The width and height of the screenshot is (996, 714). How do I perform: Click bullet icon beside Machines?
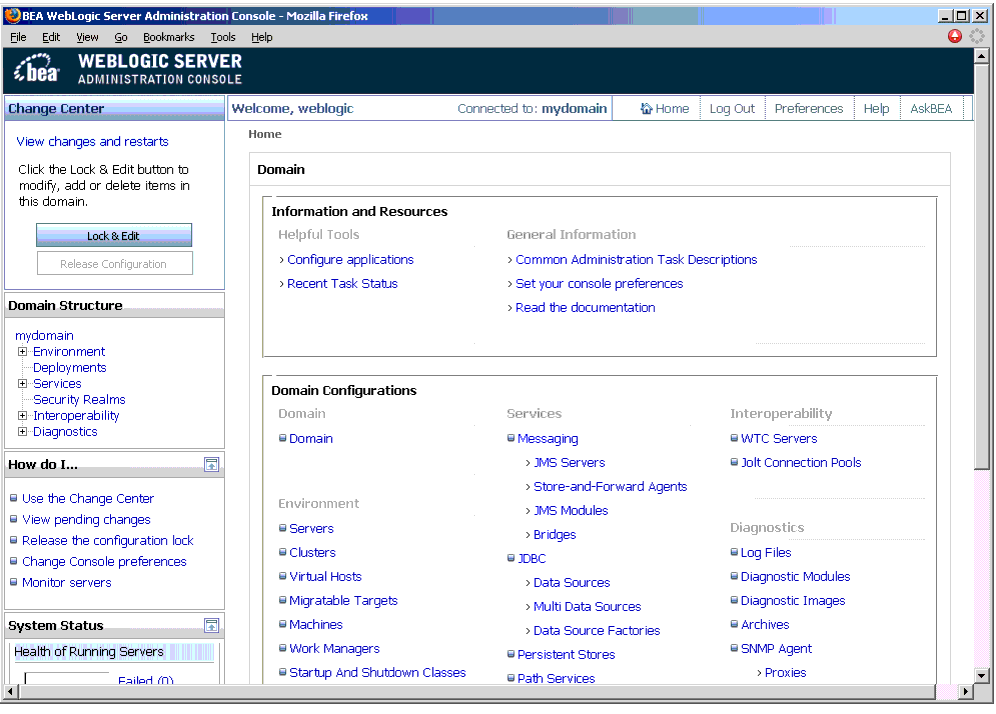(283, 624)
